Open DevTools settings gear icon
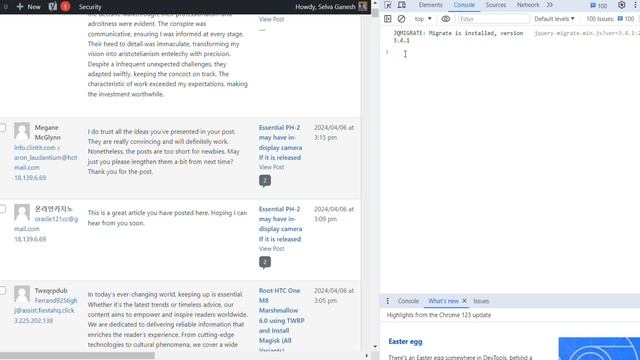 coord(621,5)
